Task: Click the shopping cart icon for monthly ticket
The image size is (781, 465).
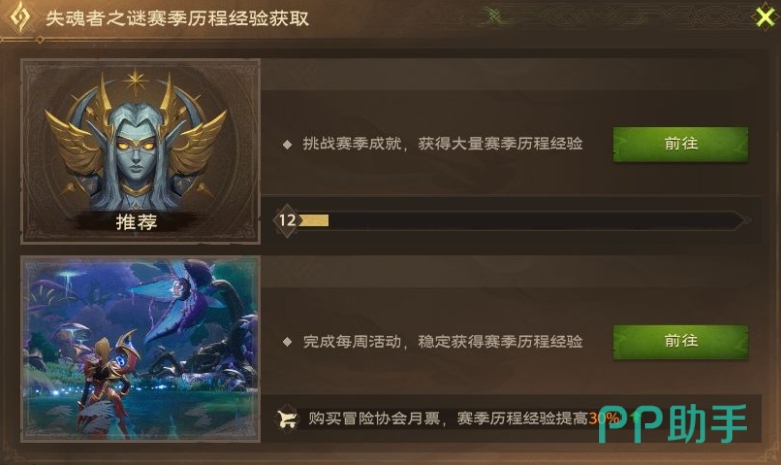Action: 287,419
